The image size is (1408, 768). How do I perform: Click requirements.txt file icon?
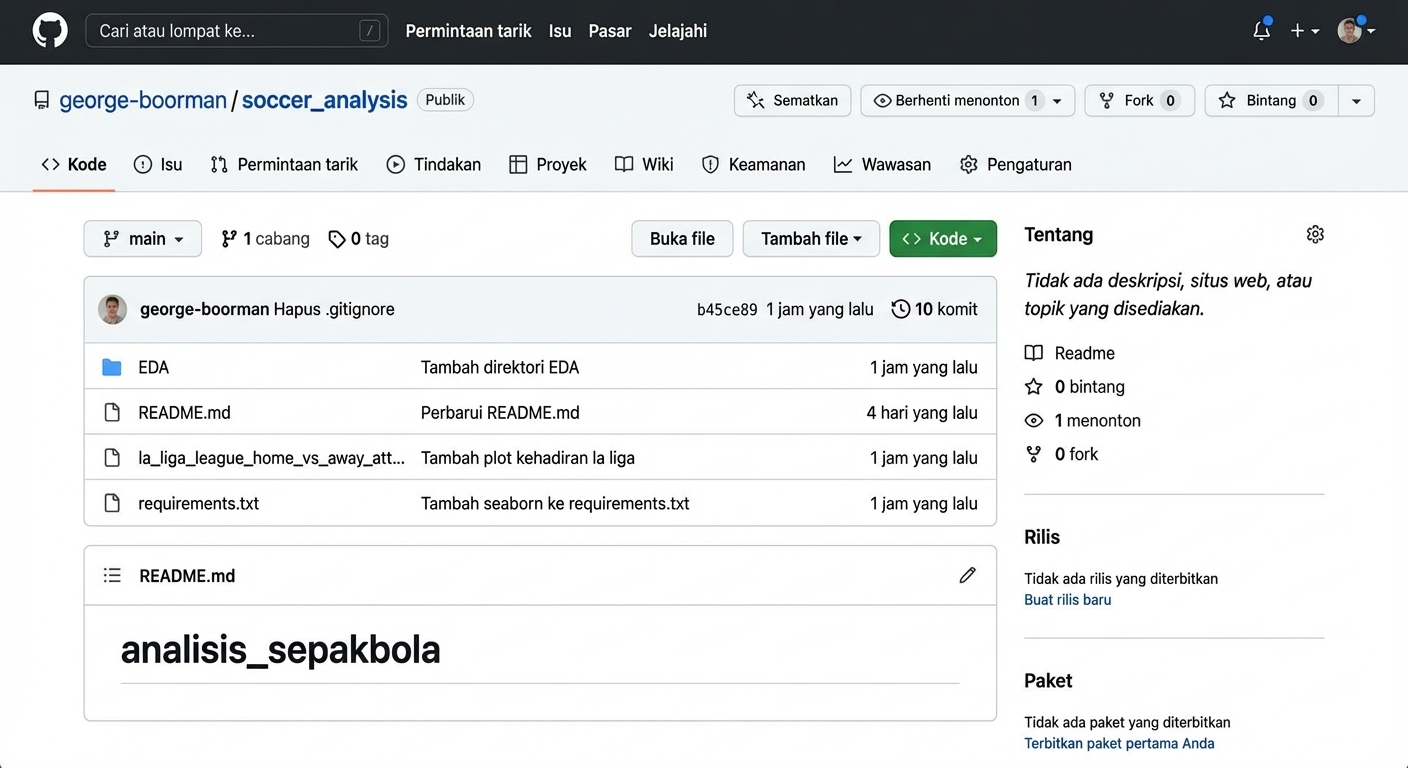[112, 503]
